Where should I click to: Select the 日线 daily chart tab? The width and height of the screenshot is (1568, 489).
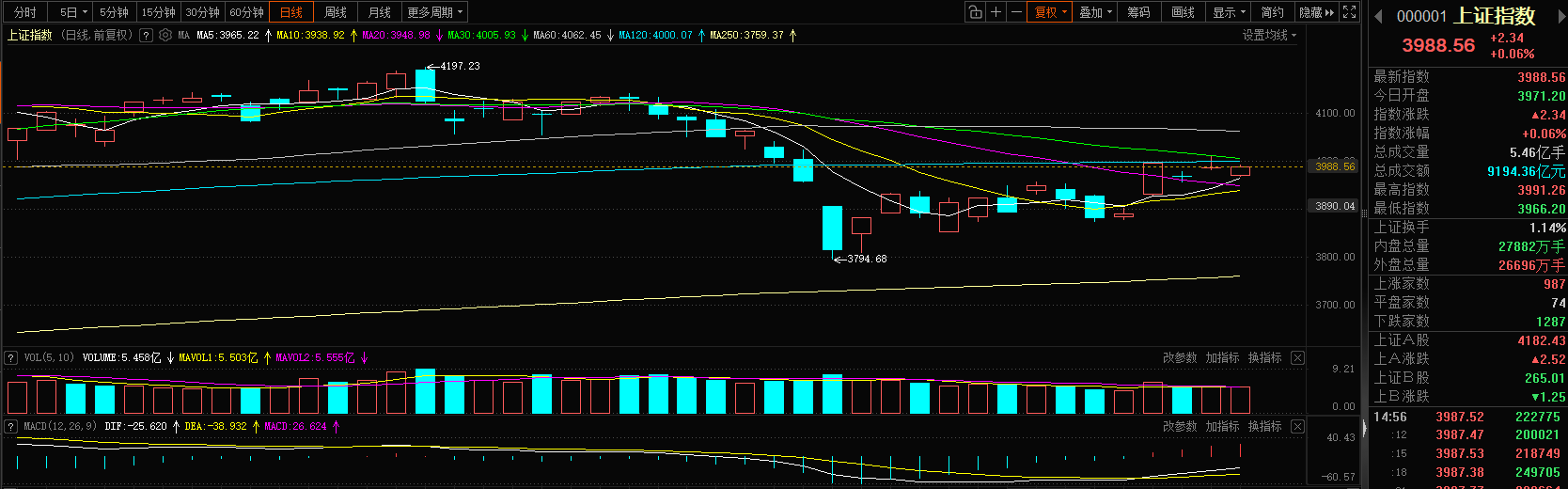click(x=291, y=12)
